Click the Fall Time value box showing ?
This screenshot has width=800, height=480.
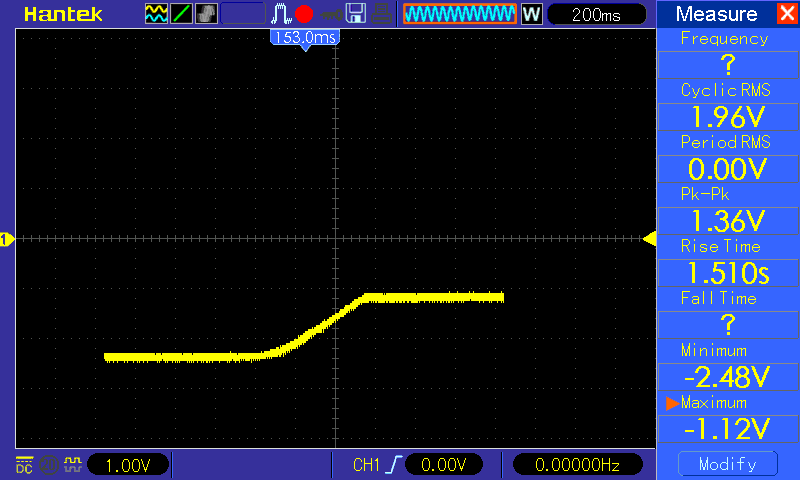click(728, 325)
